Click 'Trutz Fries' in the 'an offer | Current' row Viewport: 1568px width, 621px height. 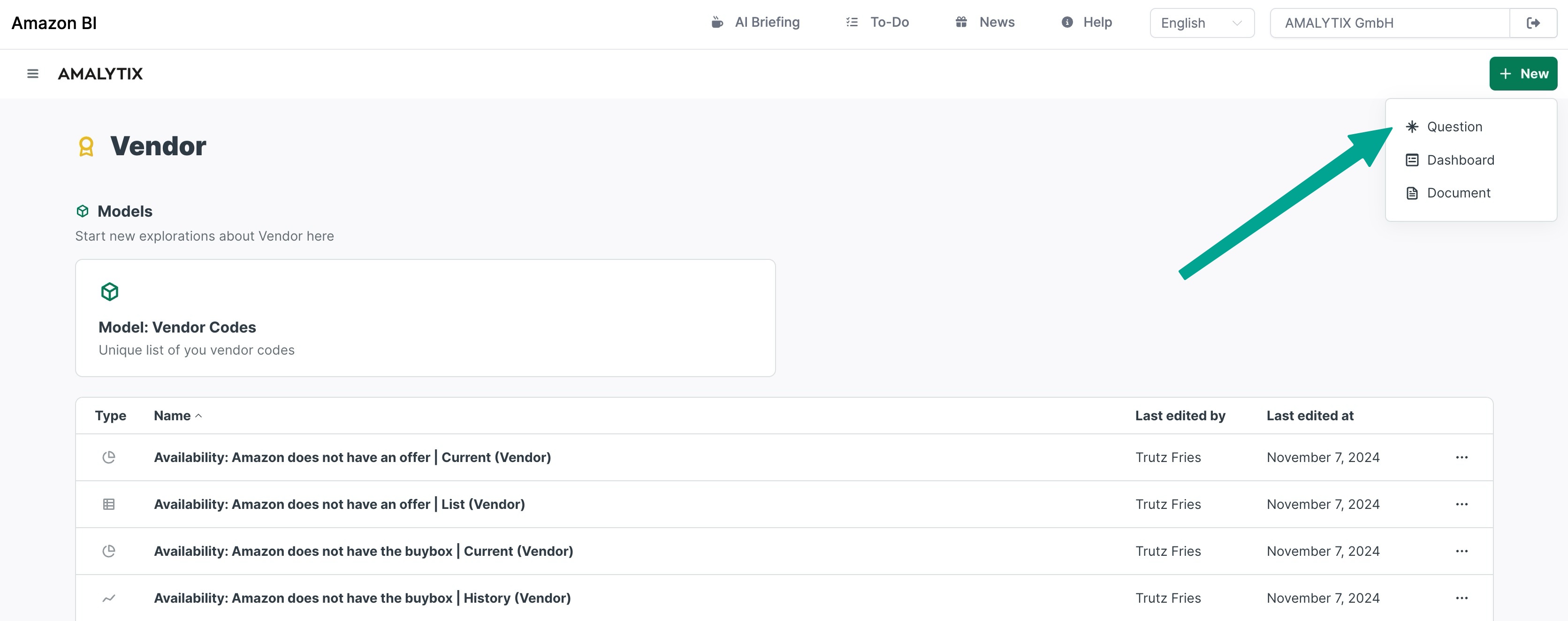(1168, 457)
